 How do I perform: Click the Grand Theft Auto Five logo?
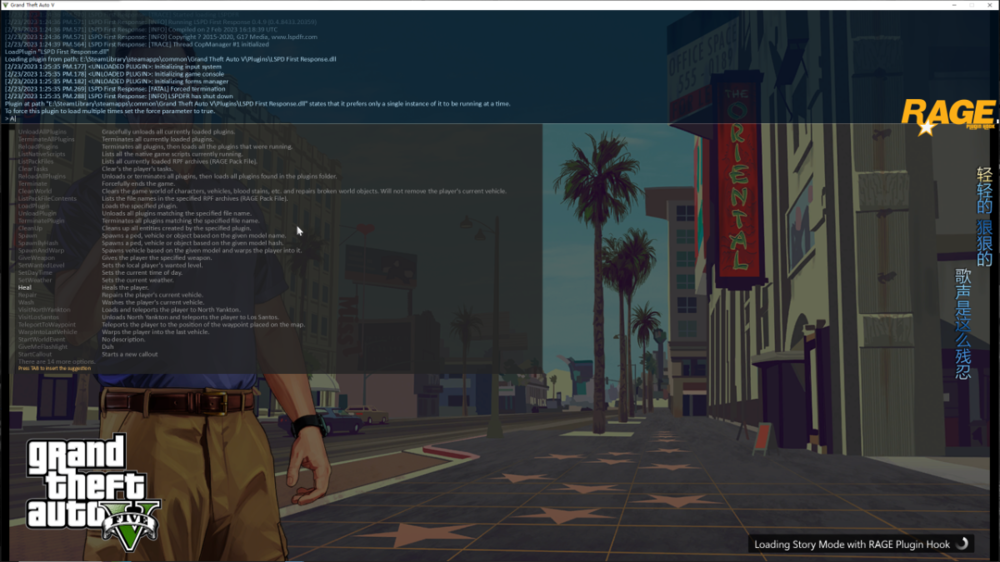(92, 482)
